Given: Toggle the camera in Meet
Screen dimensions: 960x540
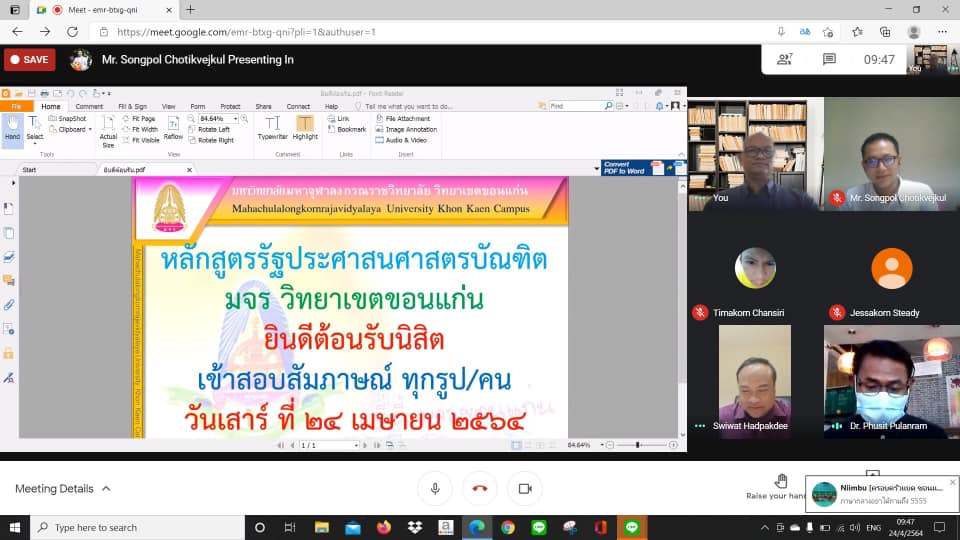Looking at the screenshot, I should point(525,489).
